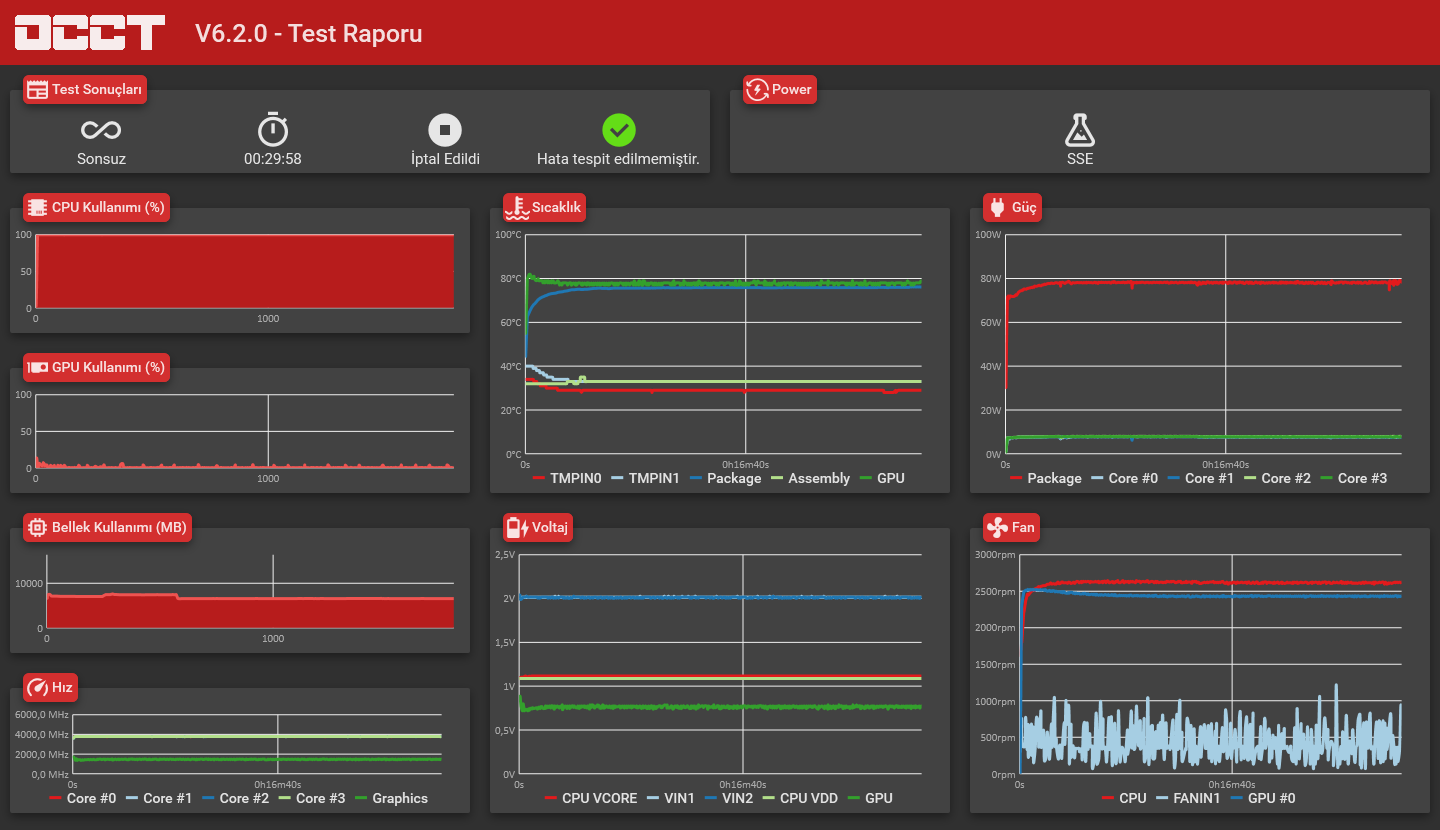Select the Power section label
The height and width of the screenshot is (830, 1440).
780,89
